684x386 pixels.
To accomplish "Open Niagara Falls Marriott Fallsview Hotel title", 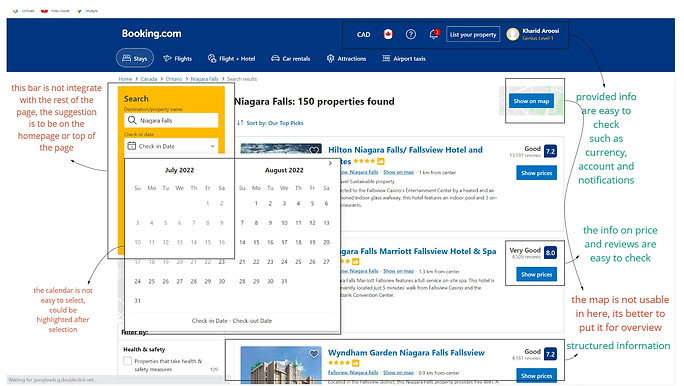I will (417, 251).
